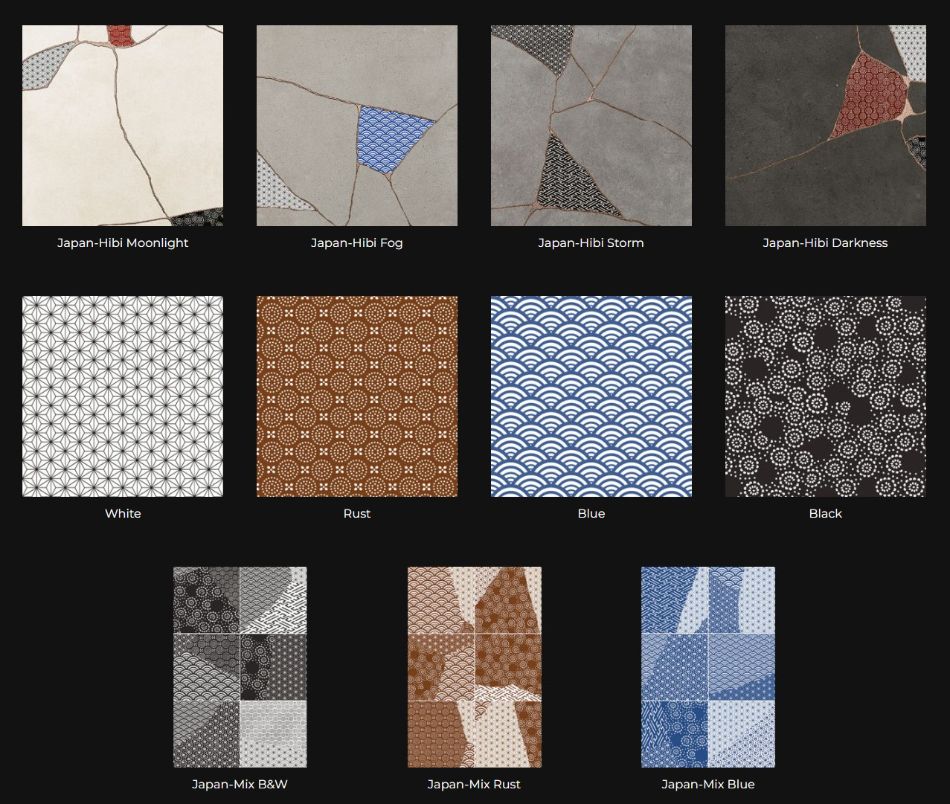This screenshot has height=804, width=950.
Task: Click the "Blue" label under the wave pattern
Action: [591, 514]
